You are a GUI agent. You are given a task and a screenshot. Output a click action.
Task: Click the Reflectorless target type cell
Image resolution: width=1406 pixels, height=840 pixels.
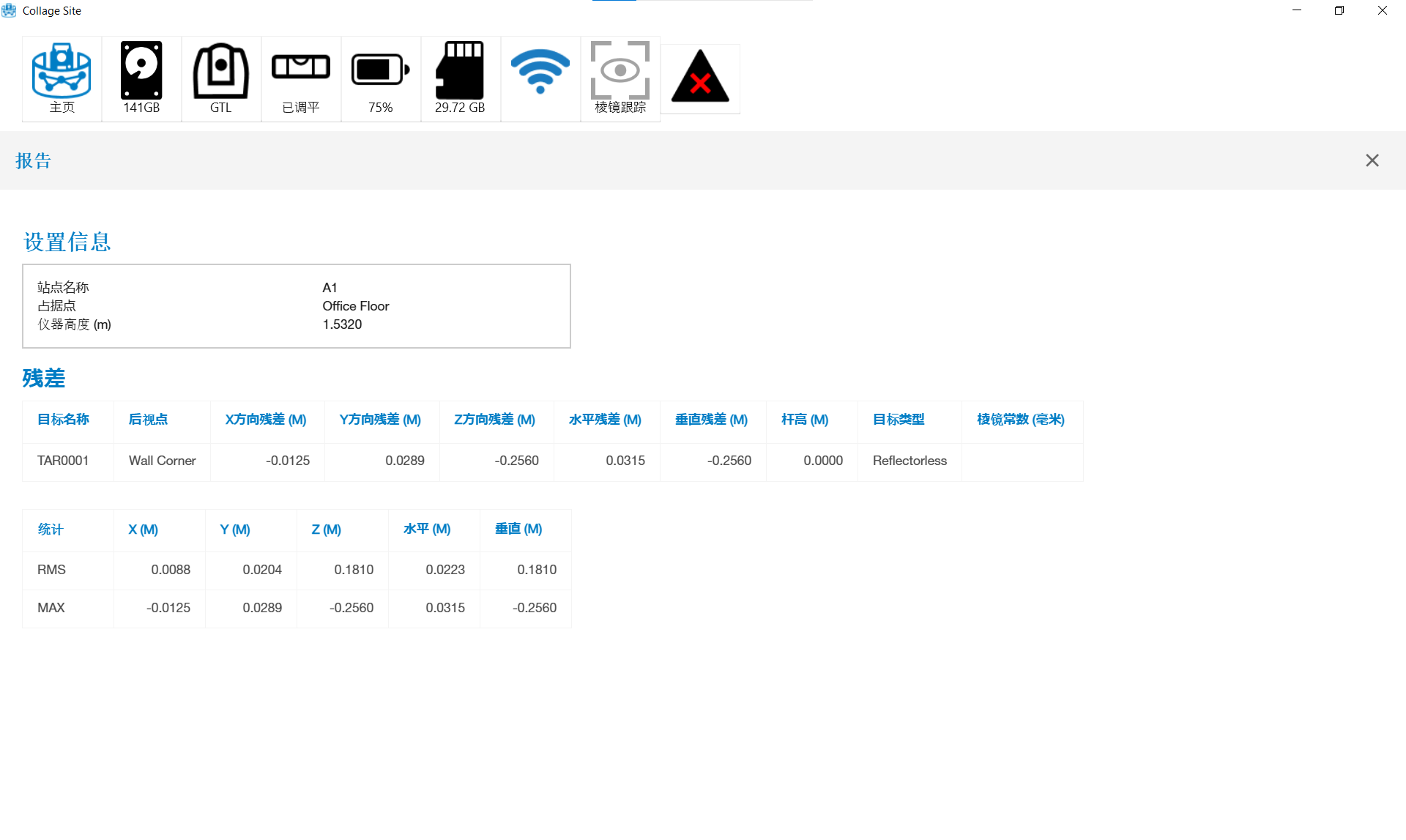tap(909, 461)
